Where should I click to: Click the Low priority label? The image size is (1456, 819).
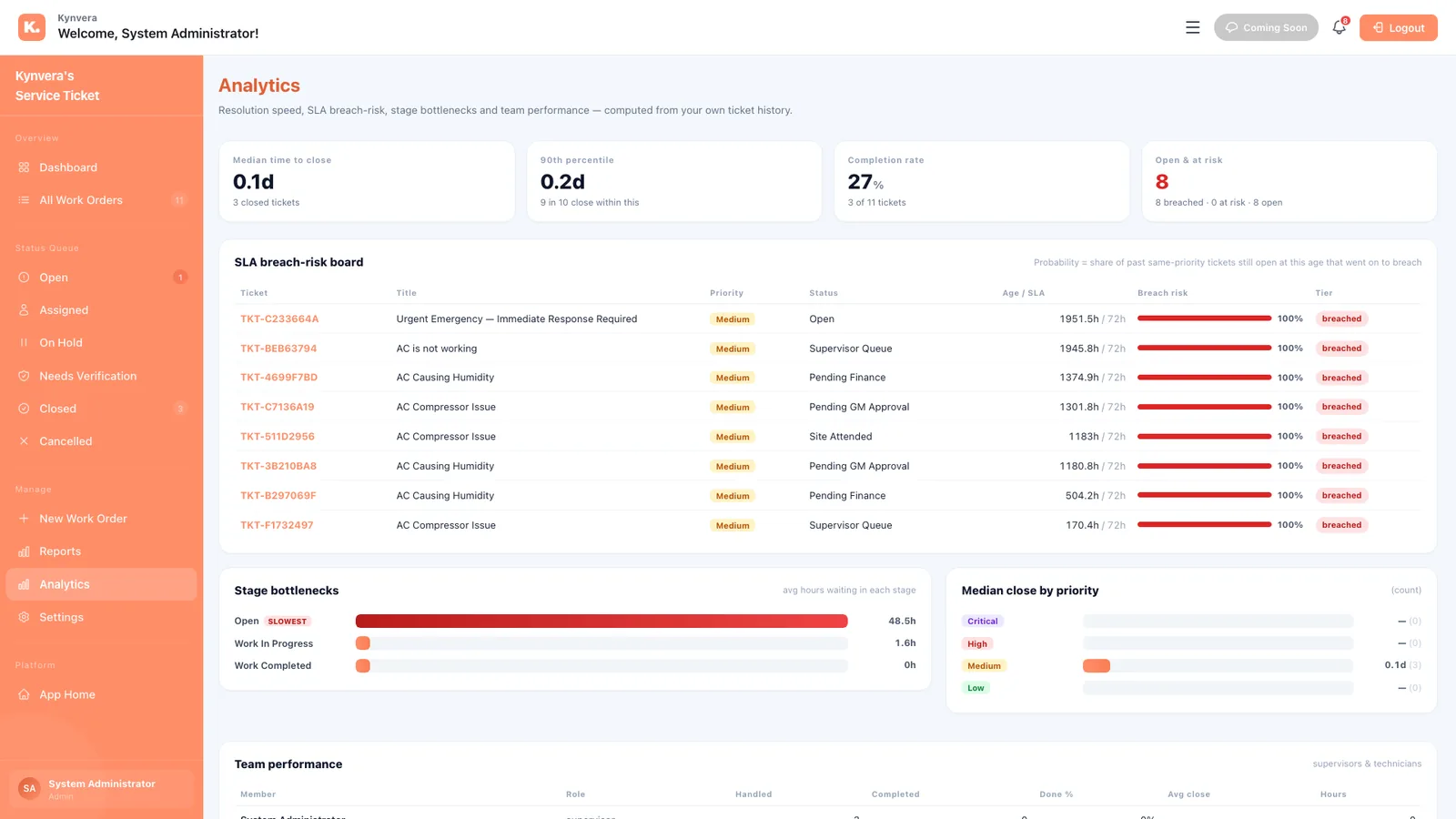pyautogui.click(x=976, y=688)
